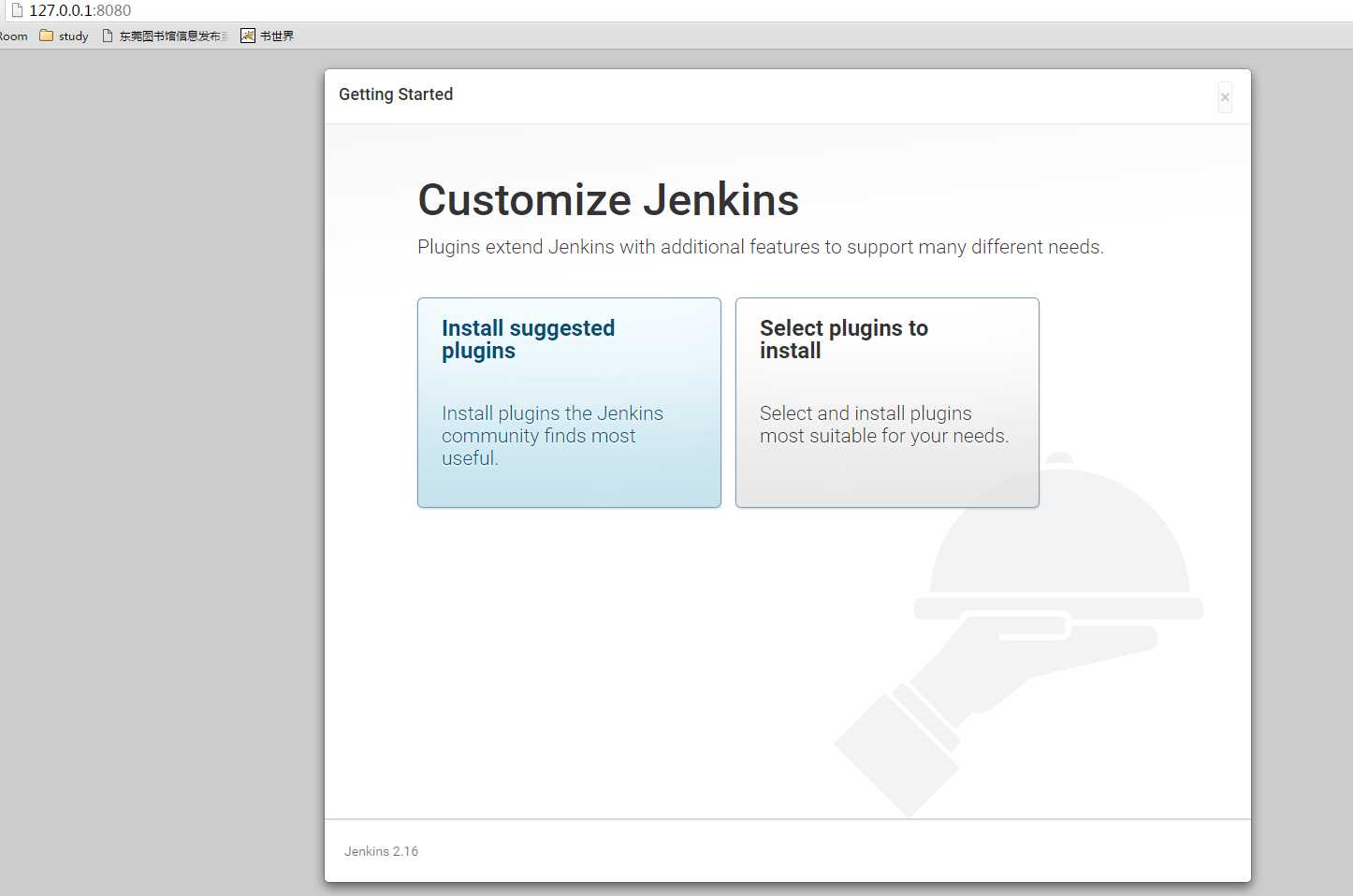Open the 东莞图书馆信息发布 bookmark
This screenshot has height=896, width=1353.
165,36
